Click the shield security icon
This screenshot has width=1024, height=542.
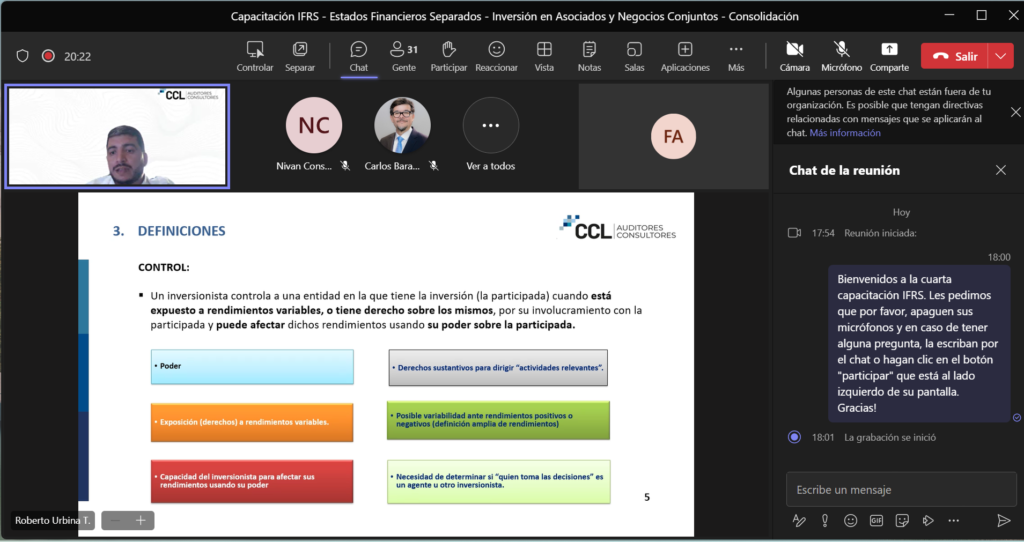(x=23, y=56)
